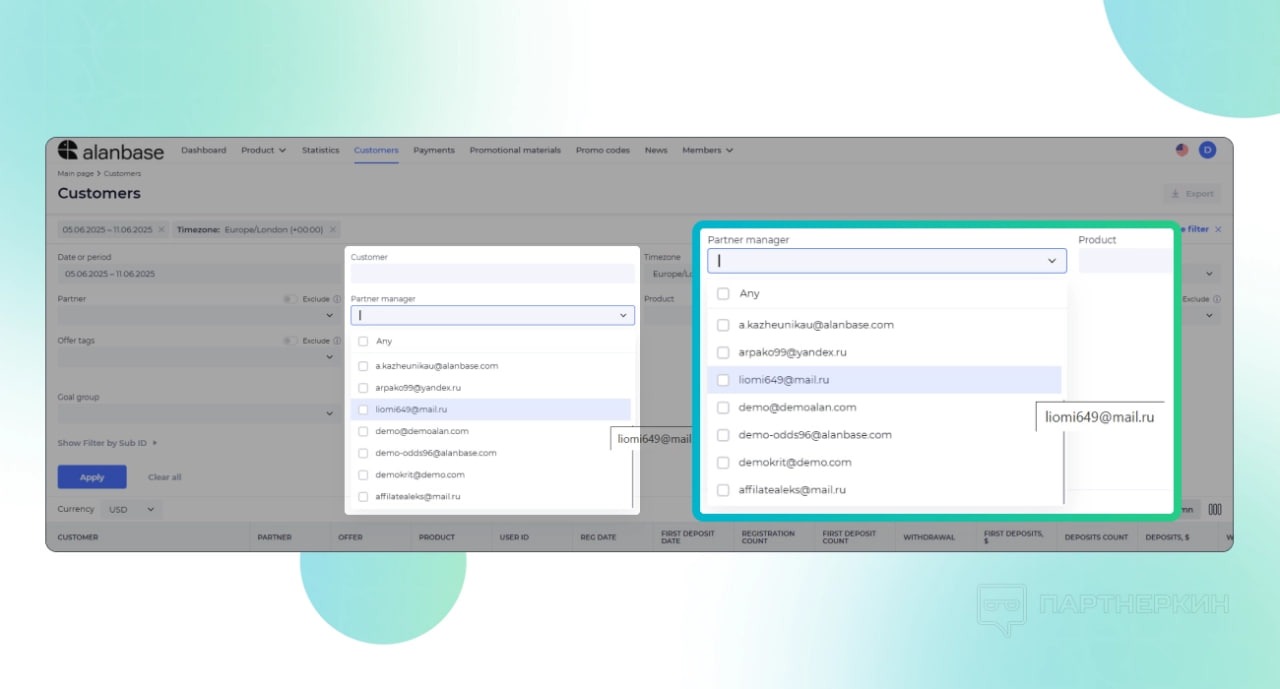Check "Any" in the enlarged Partner manager list
The image size is (1280, 689).
(x=723, y=294)
